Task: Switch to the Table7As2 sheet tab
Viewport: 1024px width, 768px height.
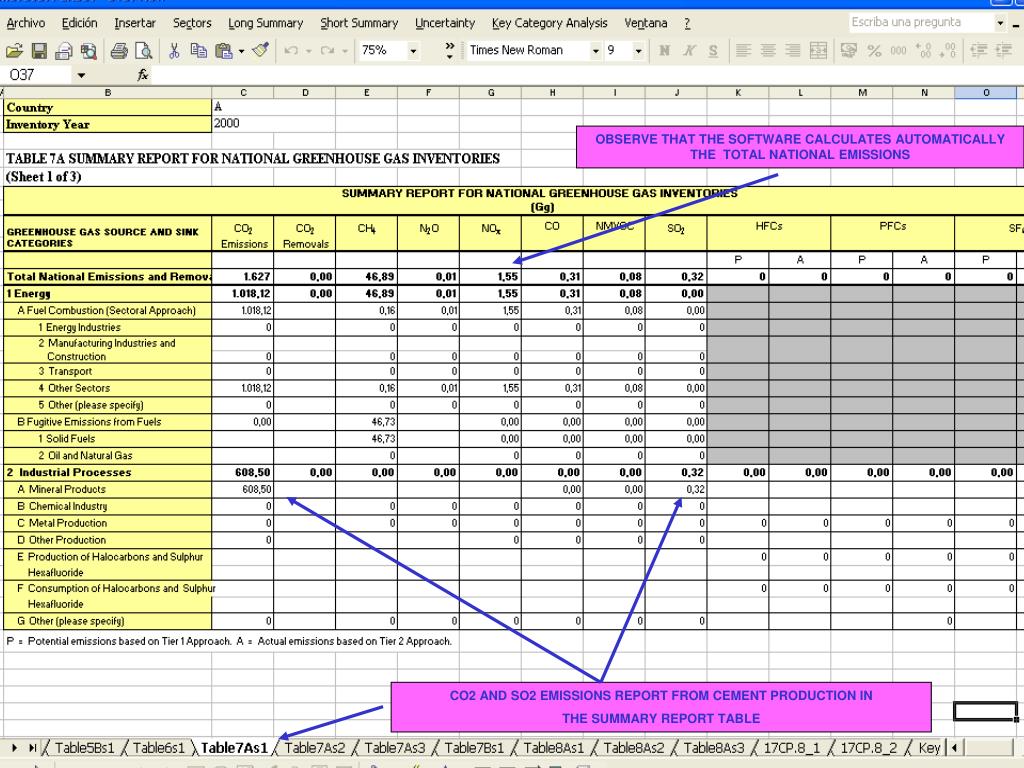Action: pos(315,748)
